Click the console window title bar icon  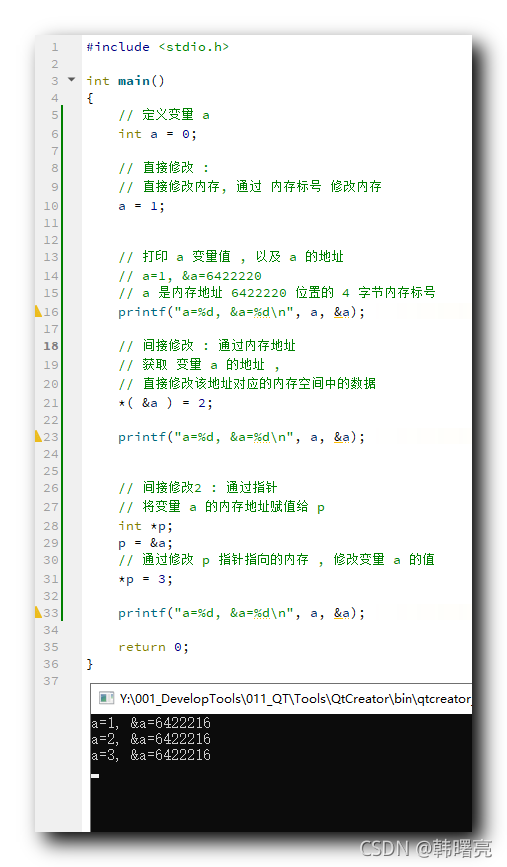pos(106,698)
